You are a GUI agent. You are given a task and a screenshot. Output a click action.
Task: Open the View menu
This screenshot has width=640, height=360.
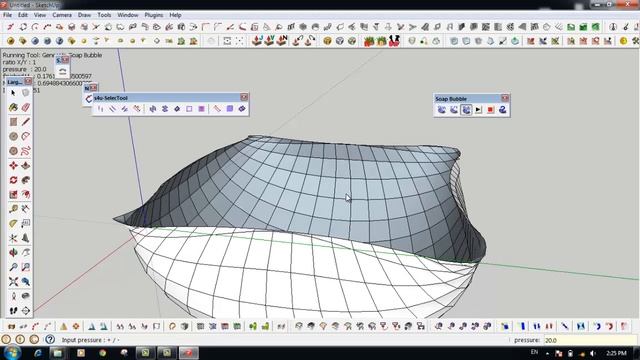[40, 15]
